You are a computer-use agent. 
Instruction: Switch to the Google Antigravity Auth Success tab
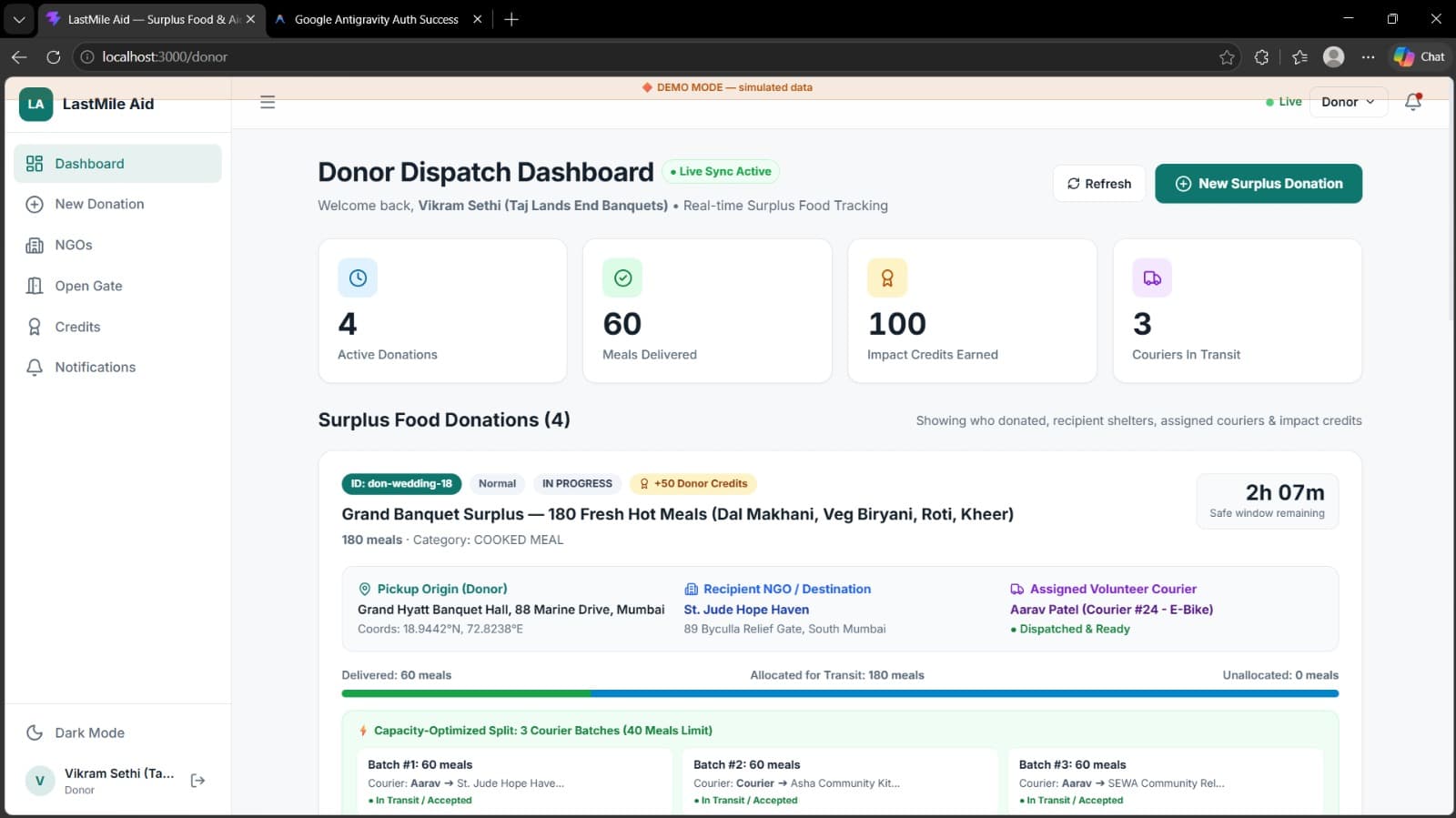[376, 19]
